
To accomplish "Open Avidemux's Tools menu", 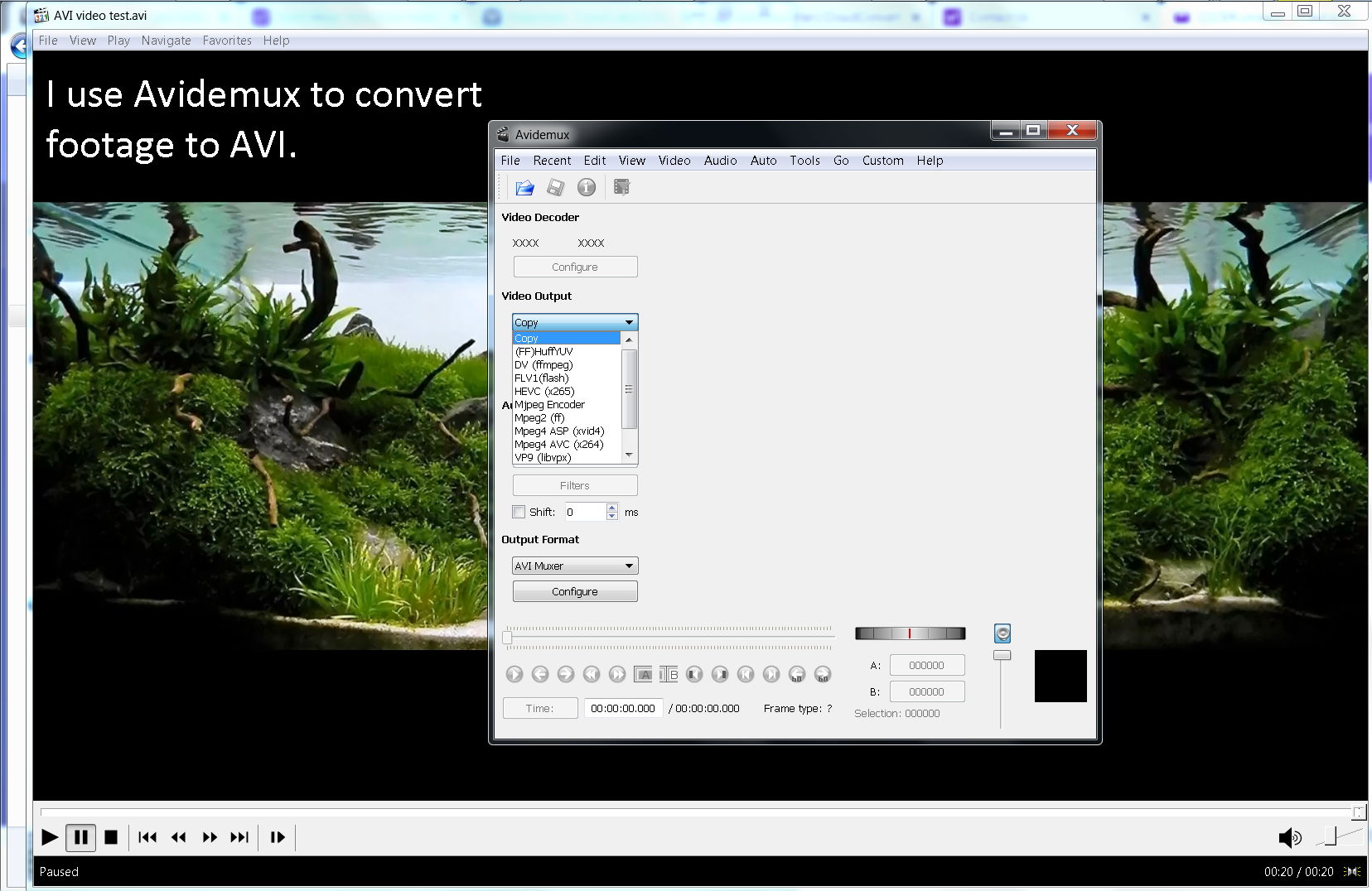I will (x=804, y=161).
